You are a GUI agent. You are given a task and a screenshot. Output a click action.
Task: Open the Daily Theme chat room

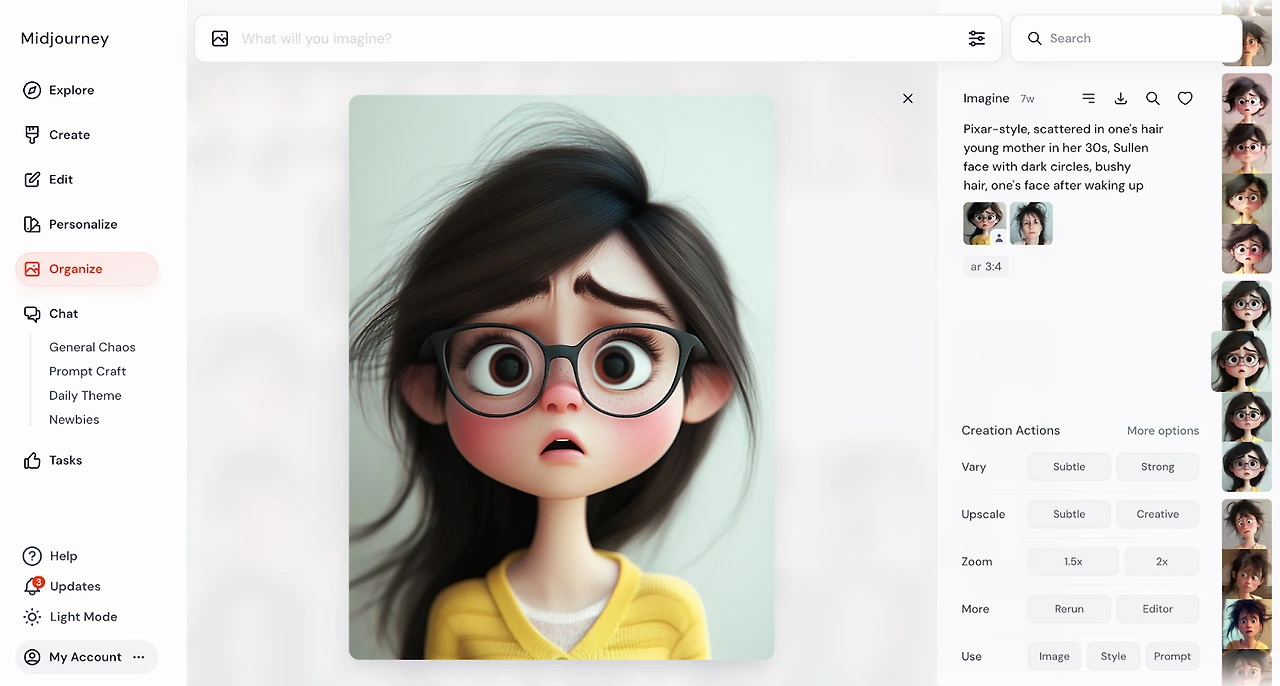[85, 396]
